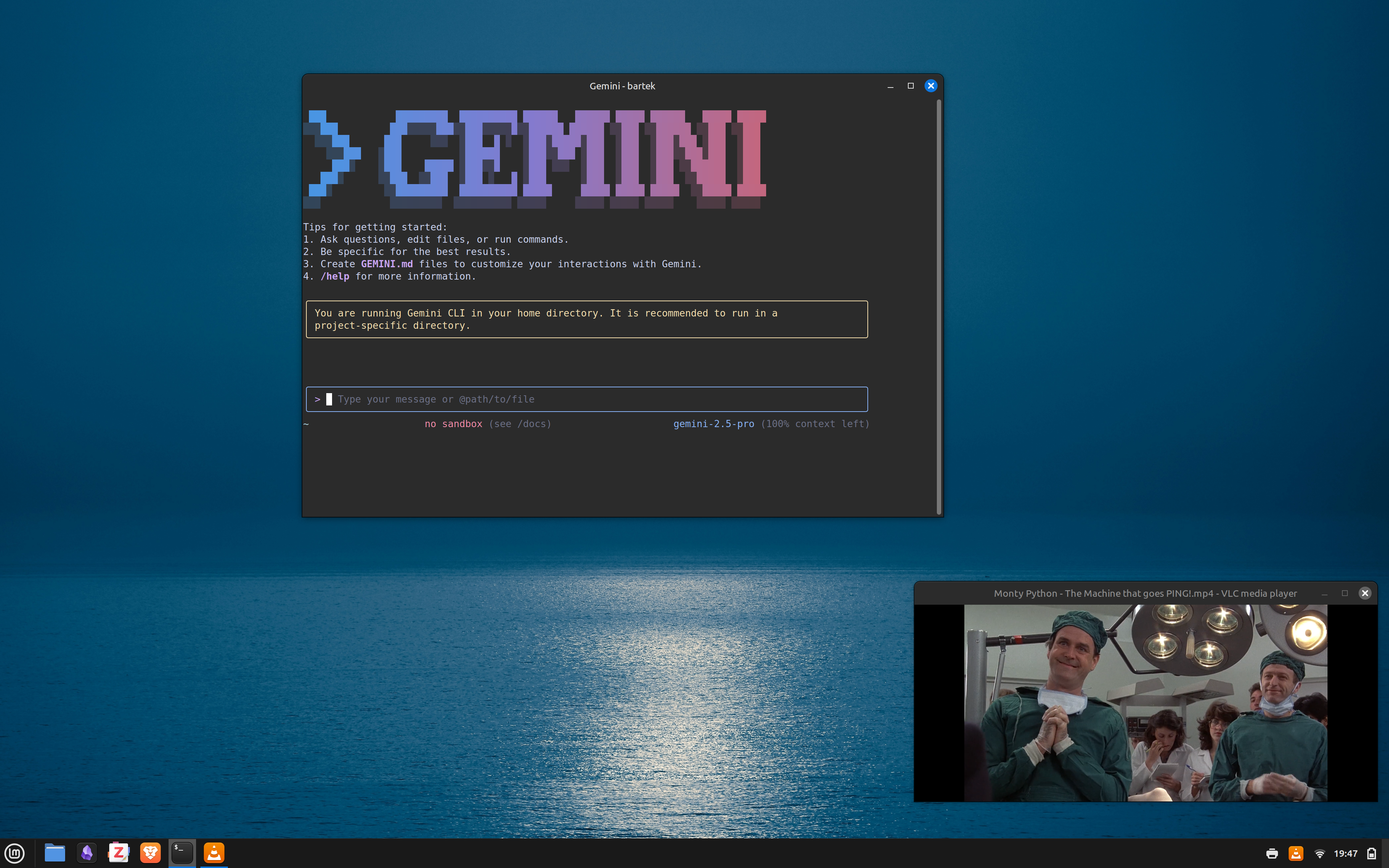Close the Gemini terminal window

tap(930, 86)
